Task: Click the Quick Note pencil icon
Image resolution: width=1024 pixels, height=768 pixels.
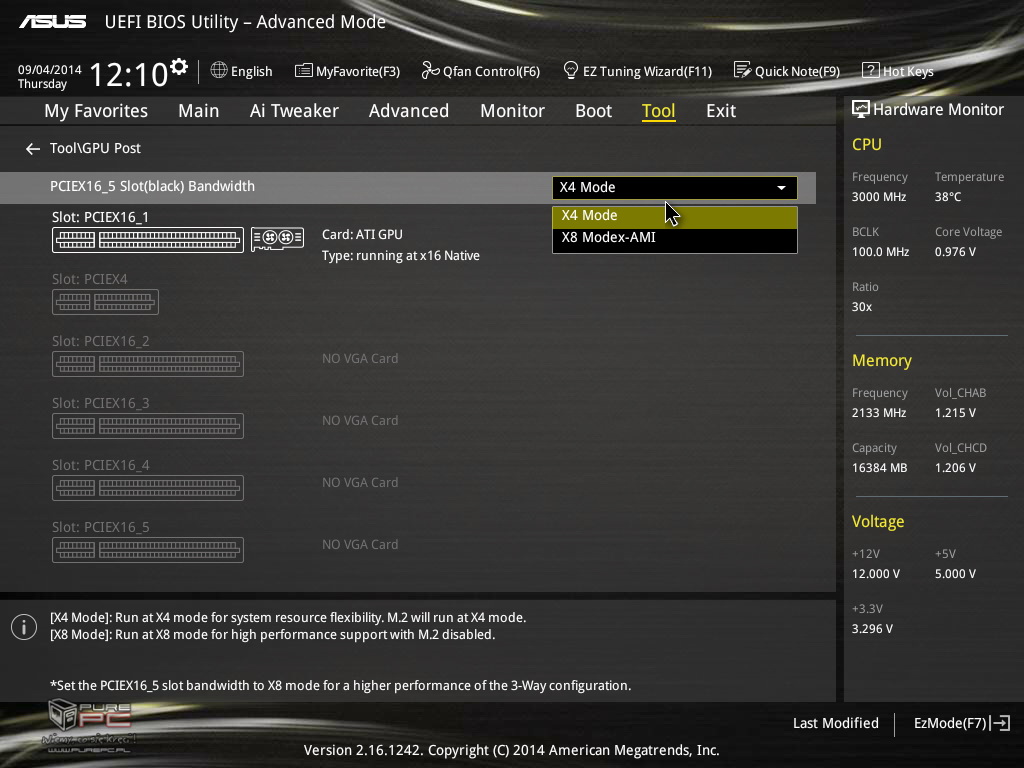Action: (x=742, y=70)
